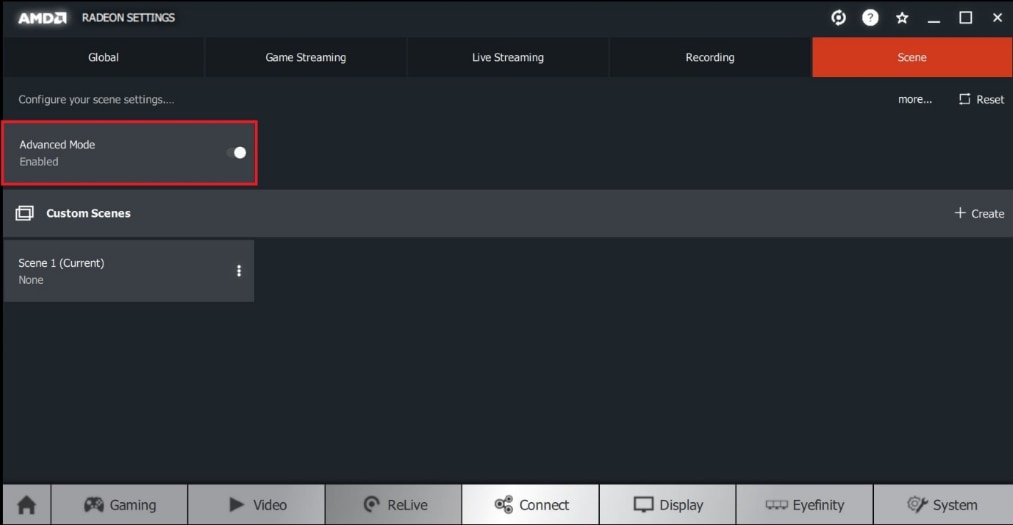Open the Help question mark icon
The height and width of the screenshot is (525, 1013).
pos(870,18)
